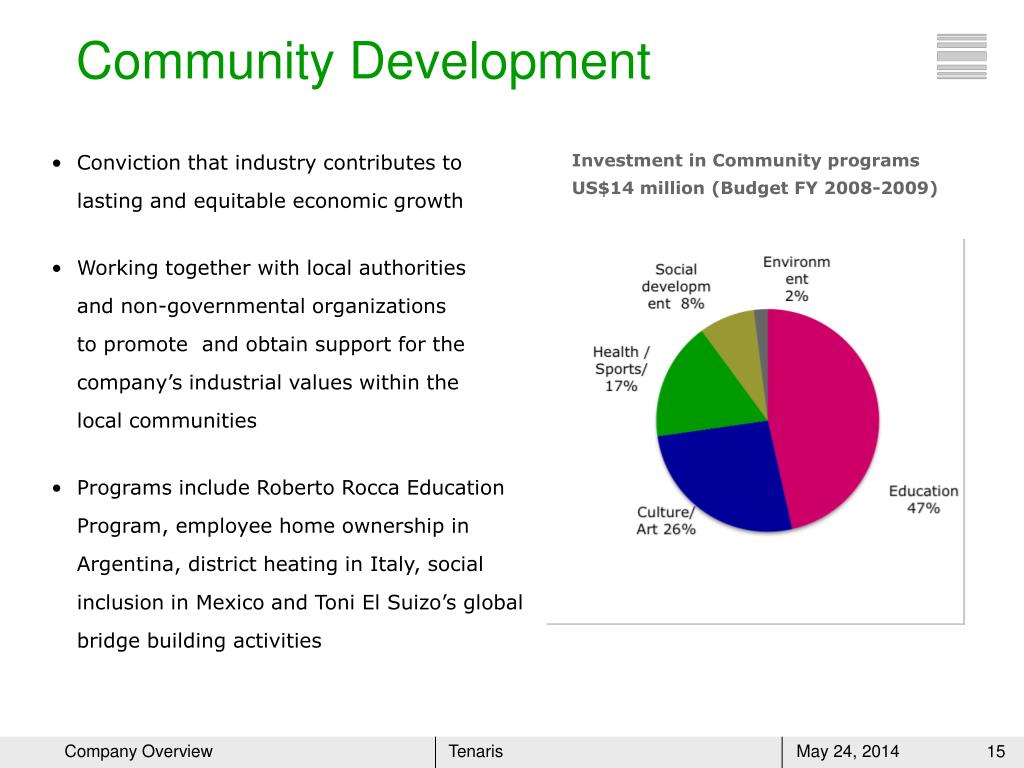Click the line 'to promote and obtain support for the'
The width and height of the screenshot is (1024, 768).
click(x=270, y=344)
